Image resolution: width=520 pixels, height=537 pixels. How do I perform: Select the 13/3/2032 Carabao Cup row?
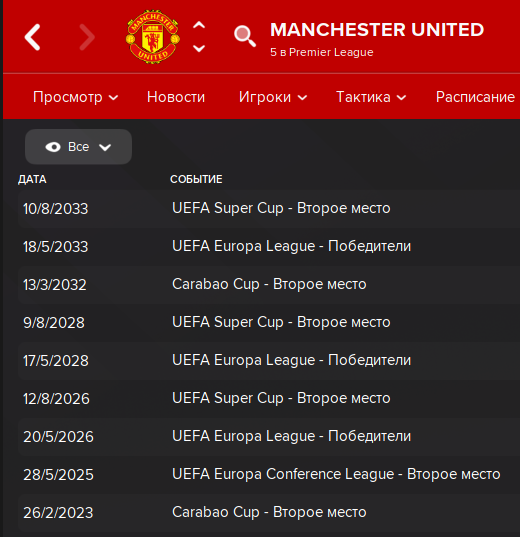click(269, 285)
